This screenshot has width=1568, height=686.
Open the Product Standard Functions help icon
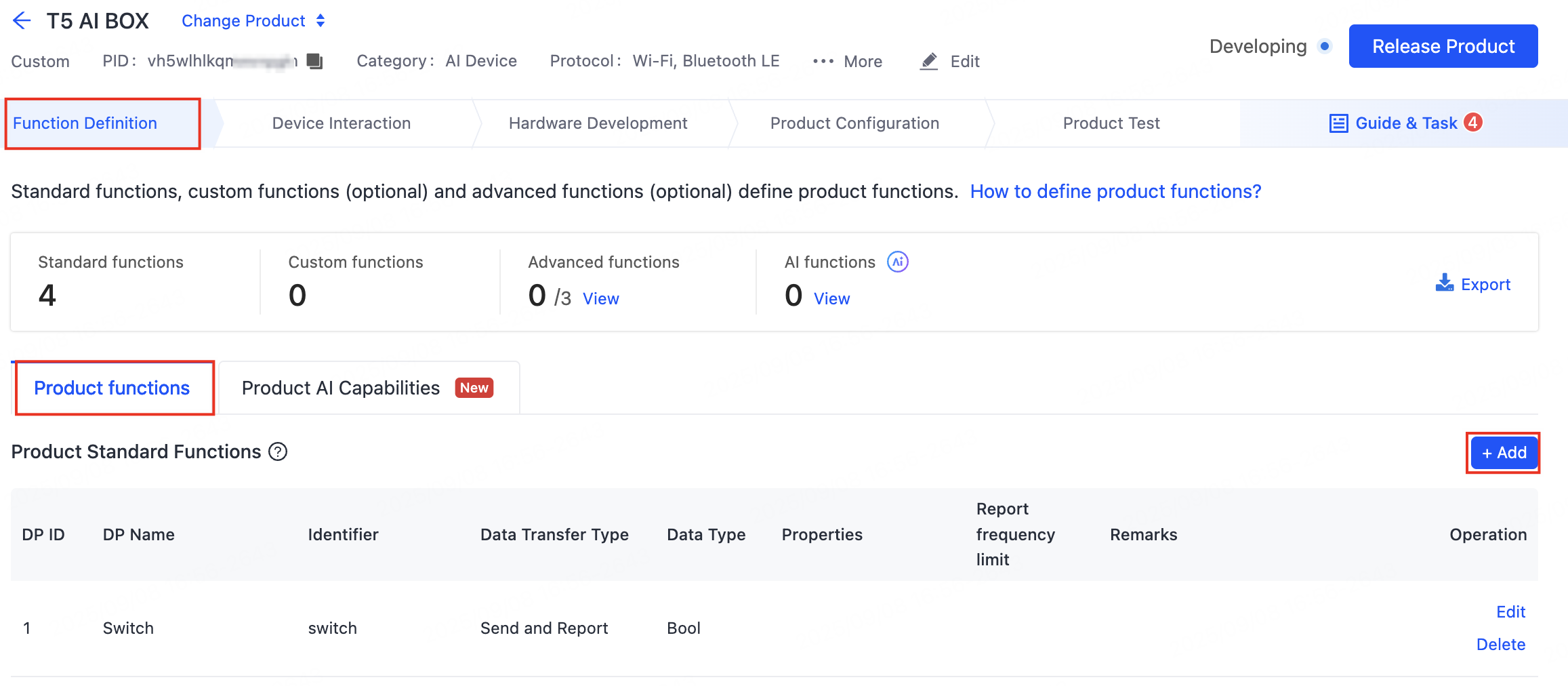click(278, 451)
